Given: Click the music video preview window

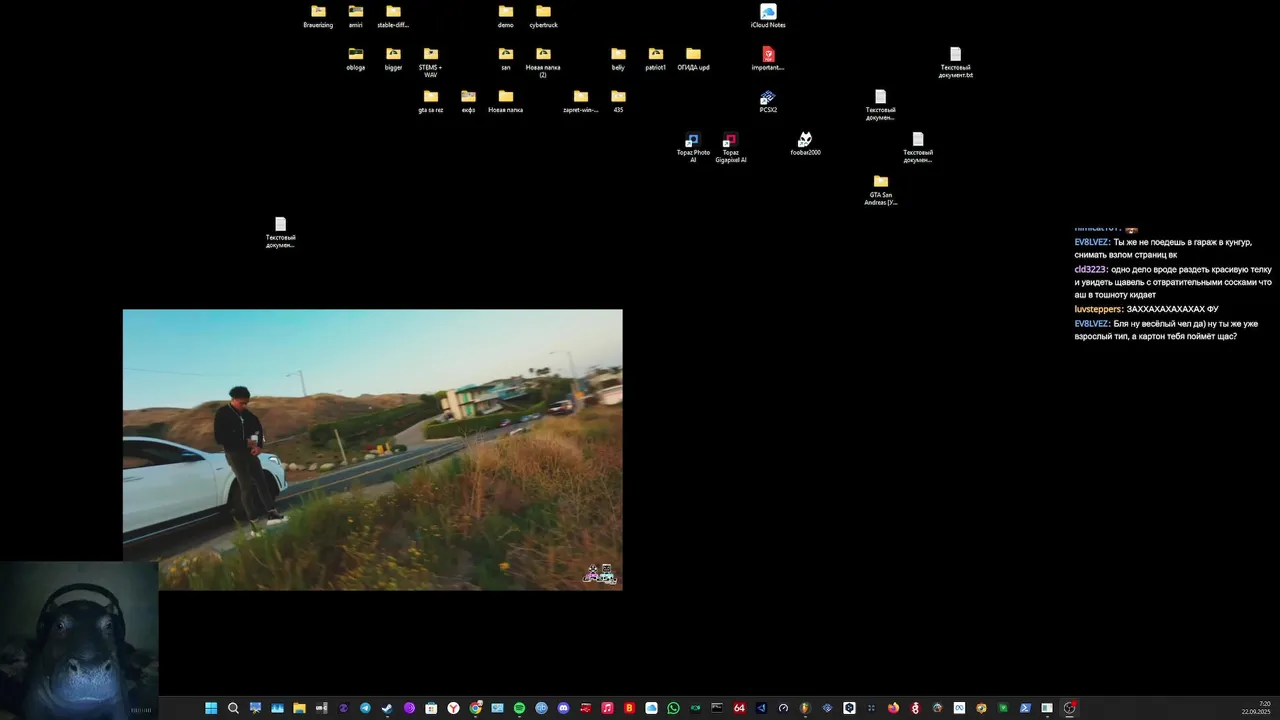Looking at the screenshot, I should pyautogui.click(x=372, y=449).
